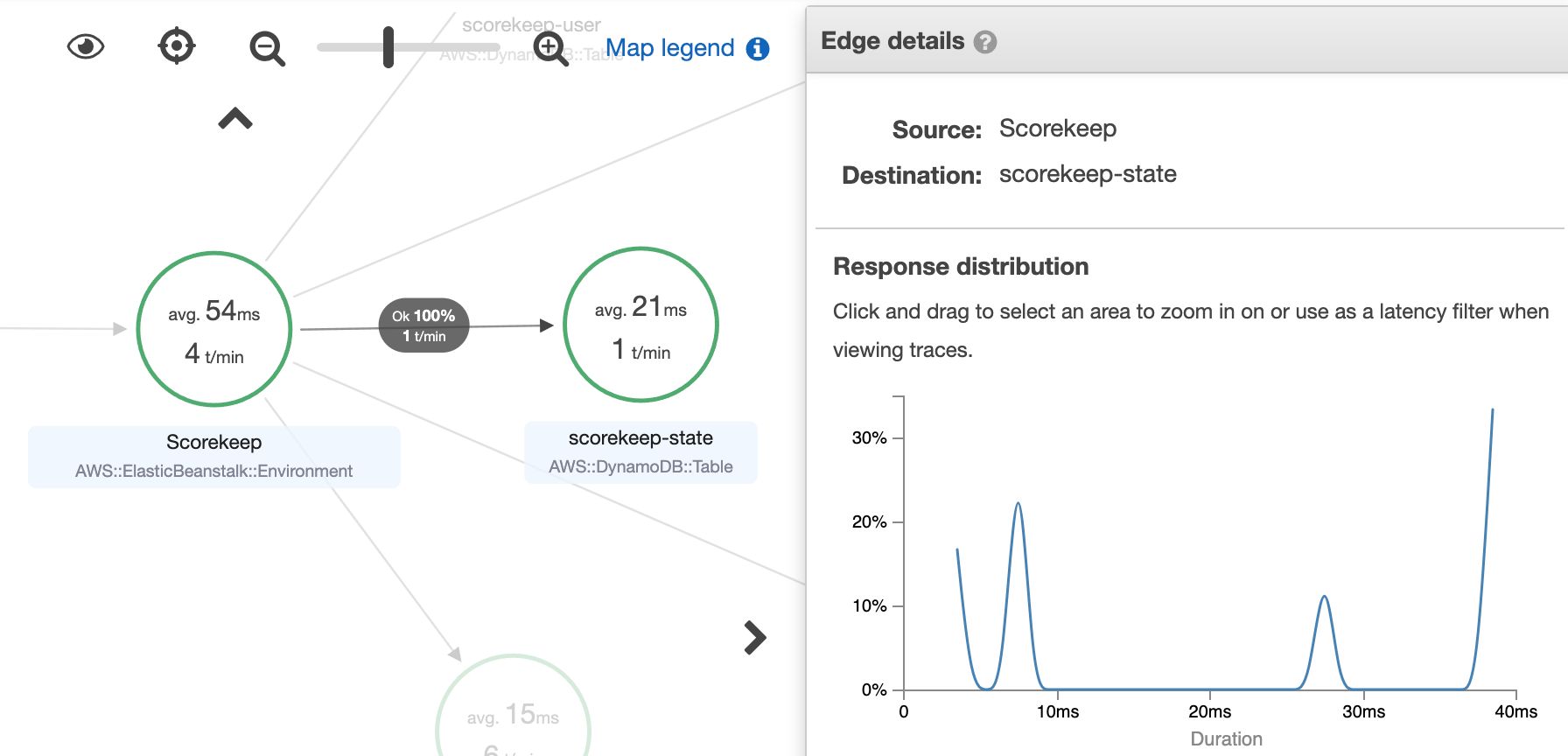Click the center-map crosshair icon

[x=177, y=46]
